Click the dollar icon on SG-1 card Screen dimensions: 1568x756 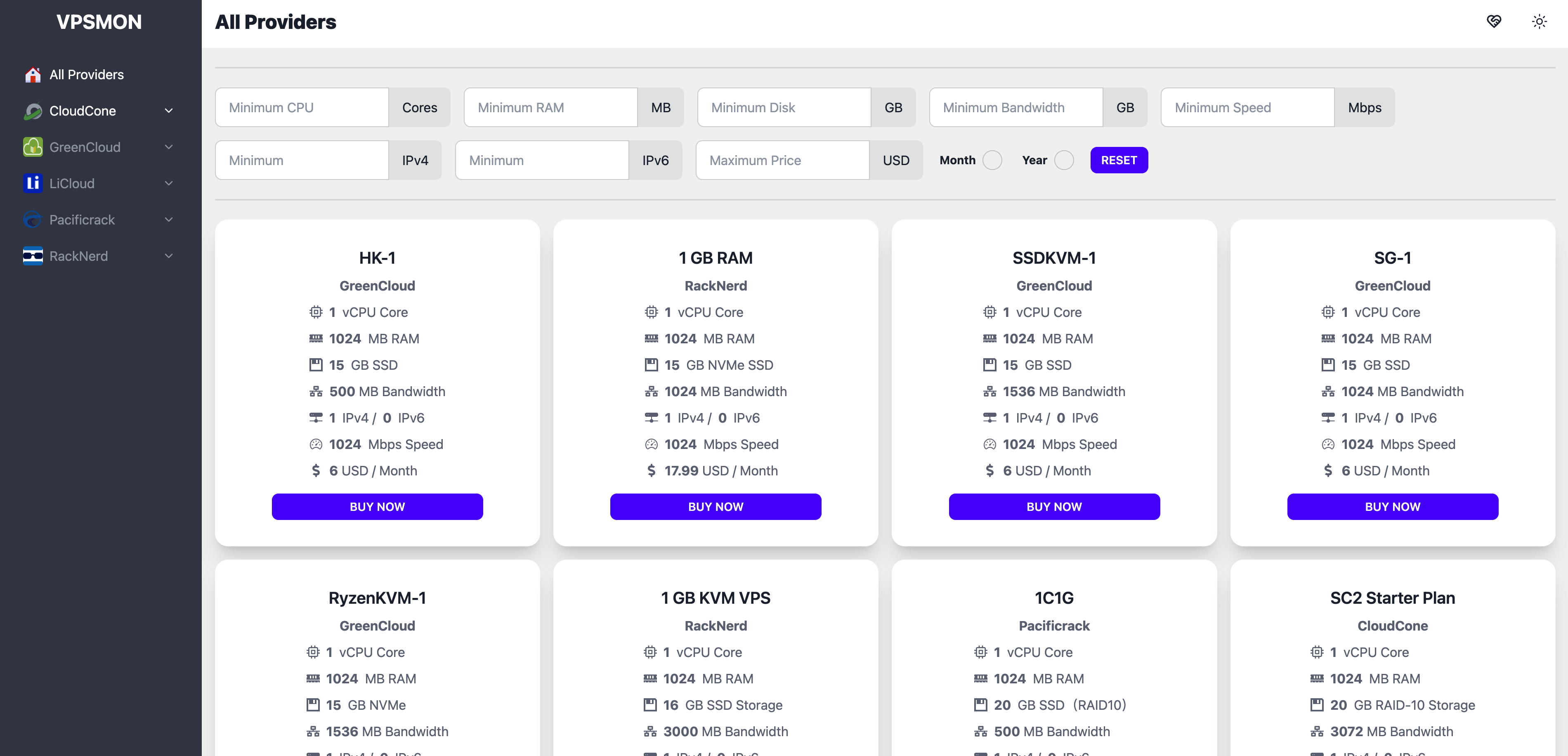tap(1328, 470)
